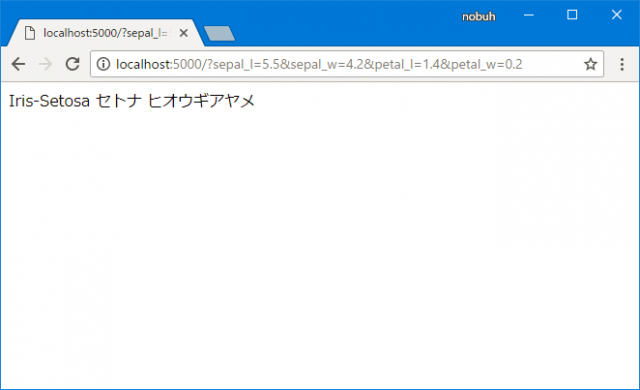Click the petal_w=0.2 part of the URL

coord(487,64)
